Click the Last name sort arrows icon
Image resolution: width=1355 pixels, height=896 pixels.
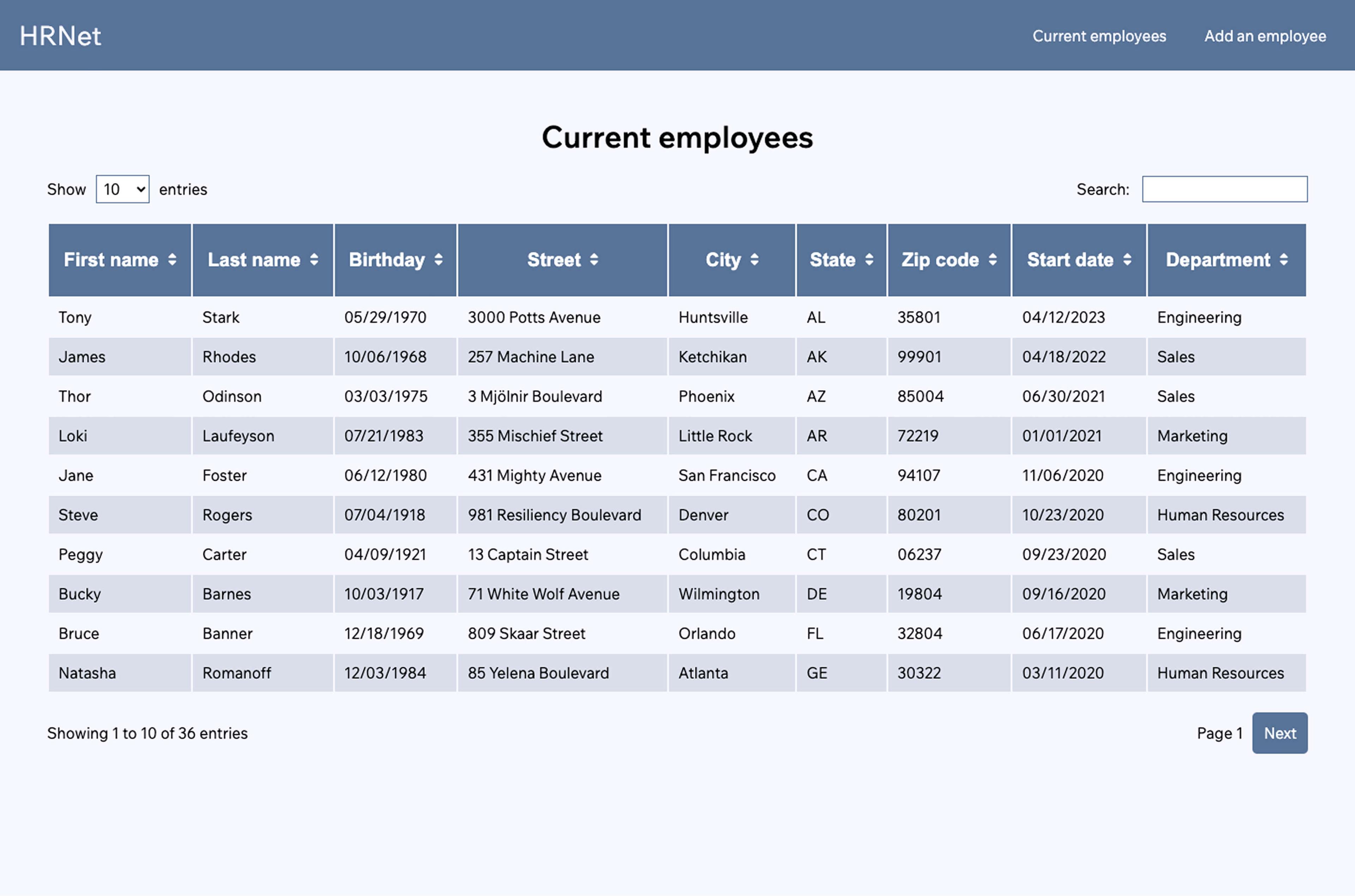pyautogui.click(x=314, y=260)
